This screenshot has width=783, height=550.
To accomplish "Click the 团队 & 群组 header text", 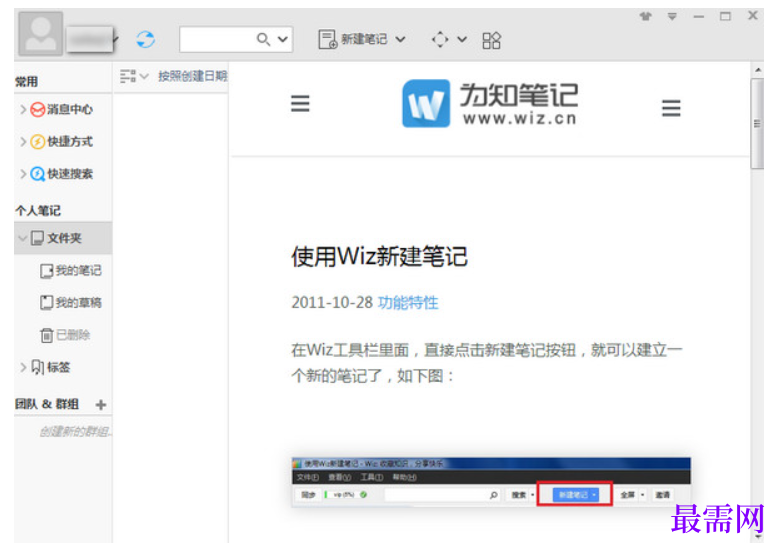I will tap(46, 404).
